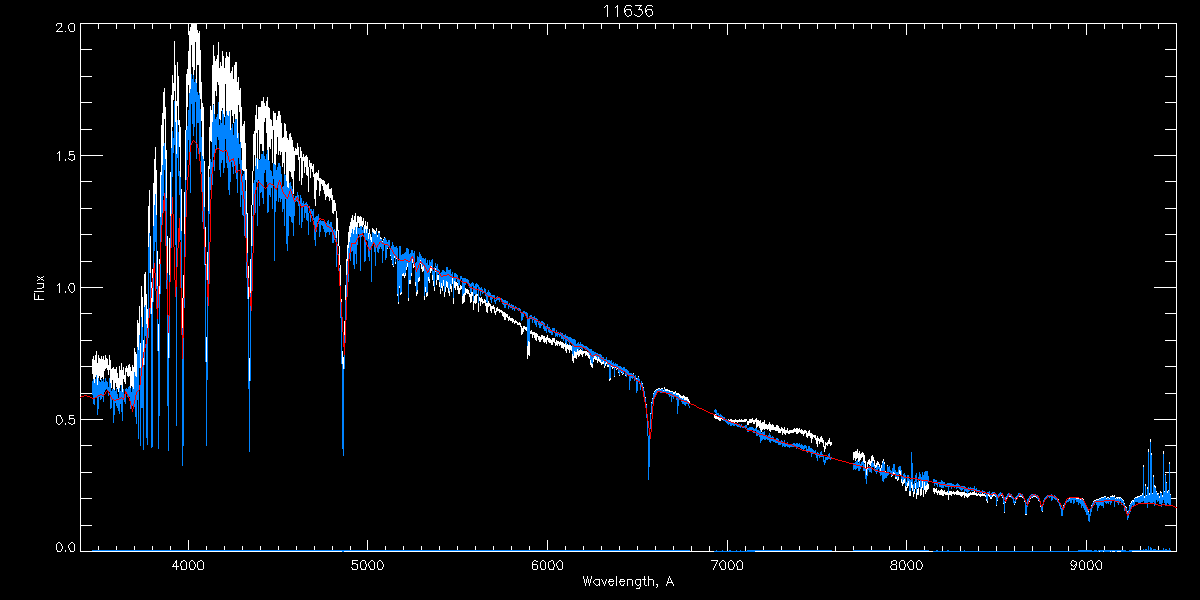Click the y-axis tick label 0.0
The height and width of the screenshot is (600, 1200).
65,546
